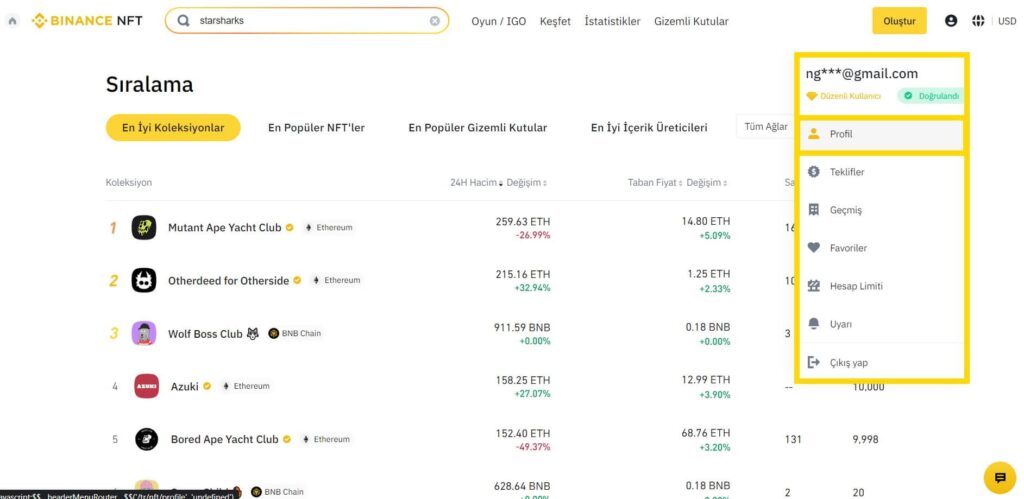Click Çıkış yap to log out
Viewport: 1024px width, 499px height.
(881, 362)
